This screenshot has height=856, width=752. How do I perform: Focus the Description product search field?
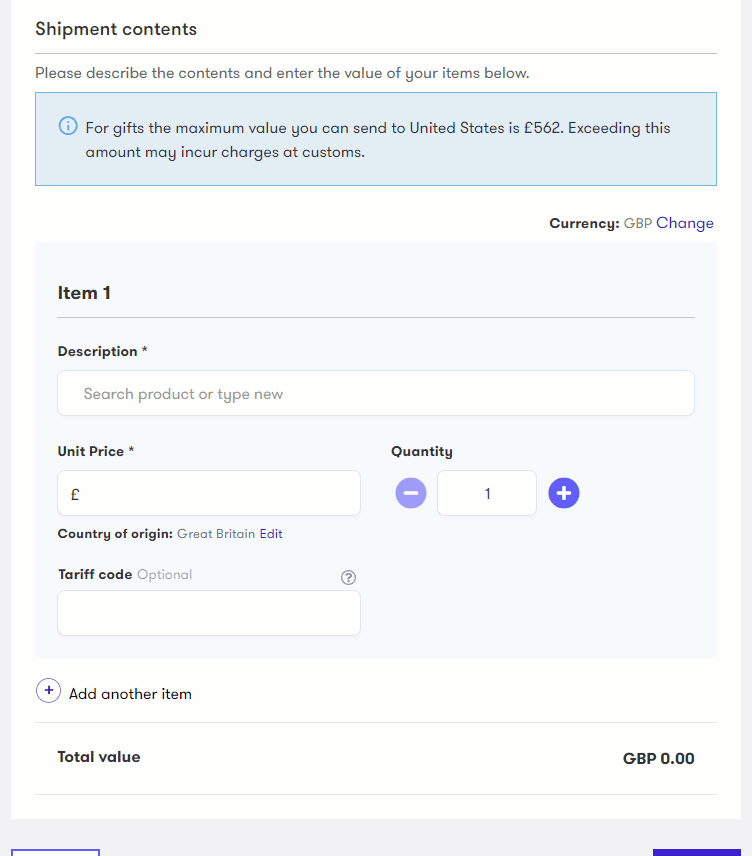click(x=376, y=394)
